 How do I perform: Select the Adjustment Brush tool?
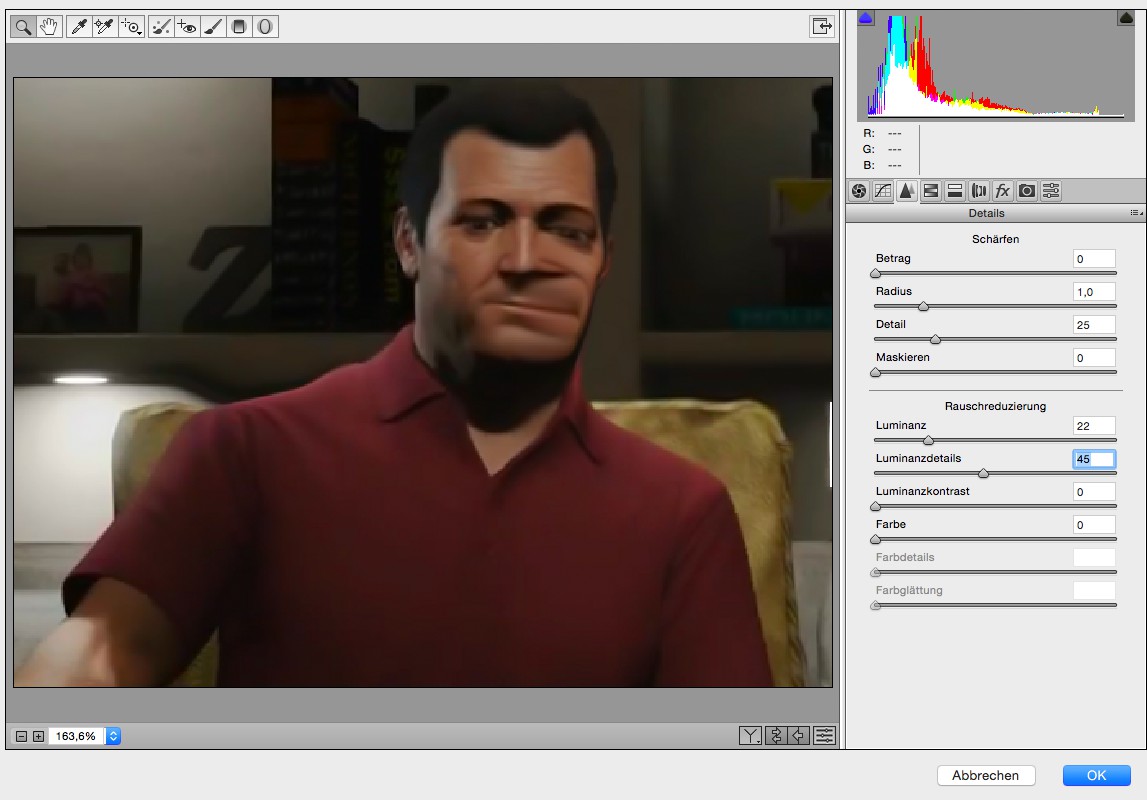[212, 27]
